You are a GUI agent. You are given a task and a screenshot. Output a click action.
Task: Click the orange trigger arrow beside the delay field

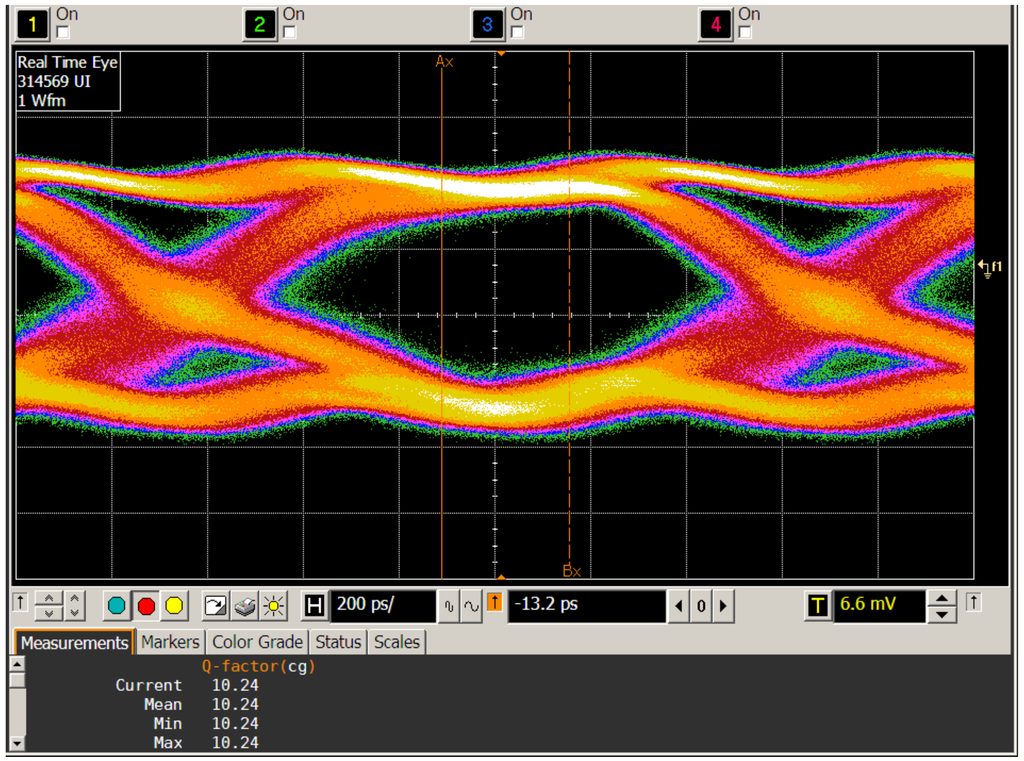click(x=494, y=605)
